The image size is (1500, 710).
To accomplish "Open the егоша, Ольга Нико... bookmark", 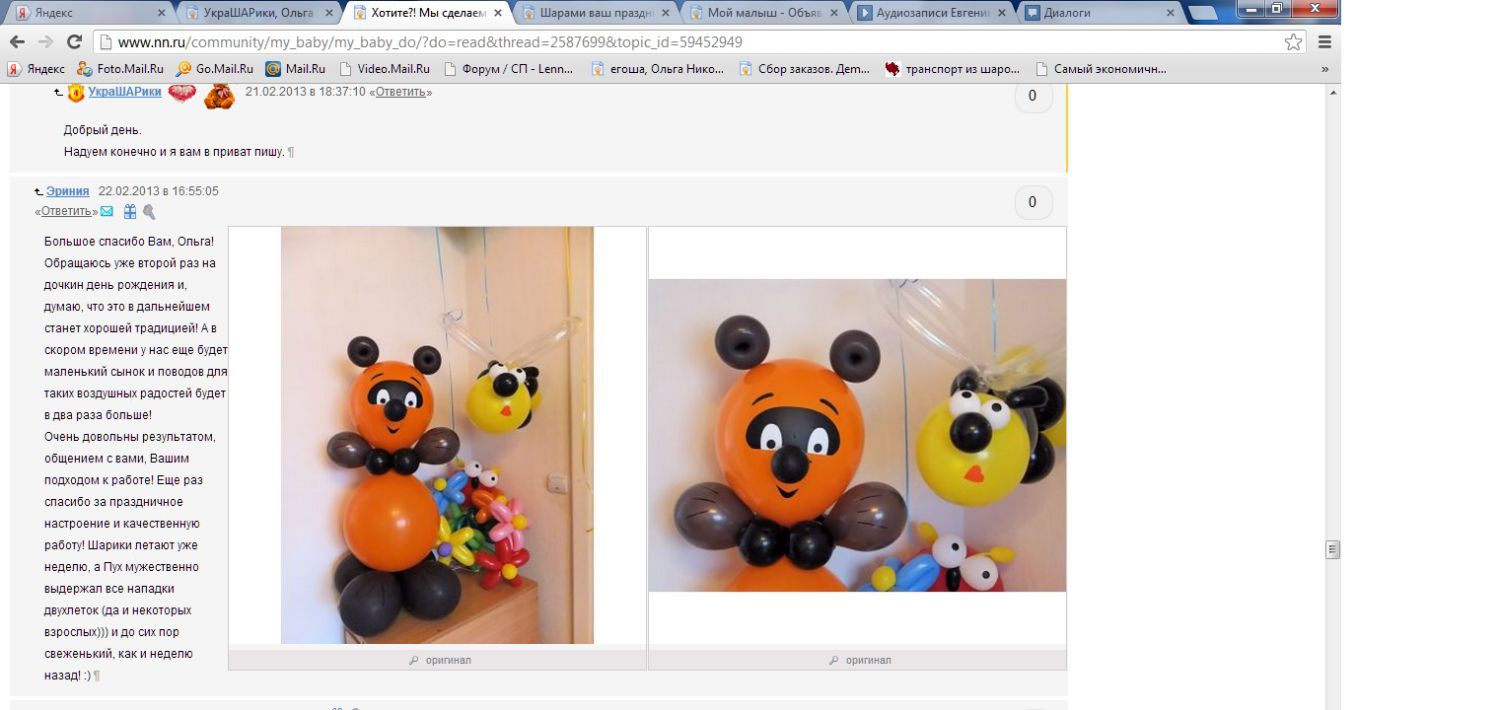I will (657, 69).
